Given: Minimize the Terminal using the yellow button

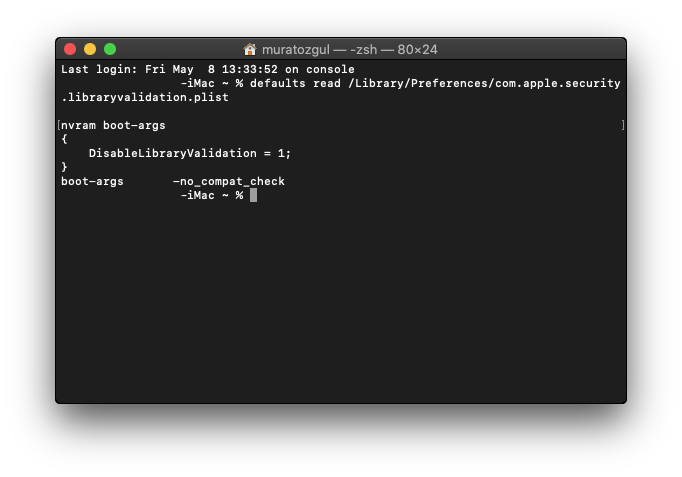Looking at the screenshot, I should click(90, 49).
